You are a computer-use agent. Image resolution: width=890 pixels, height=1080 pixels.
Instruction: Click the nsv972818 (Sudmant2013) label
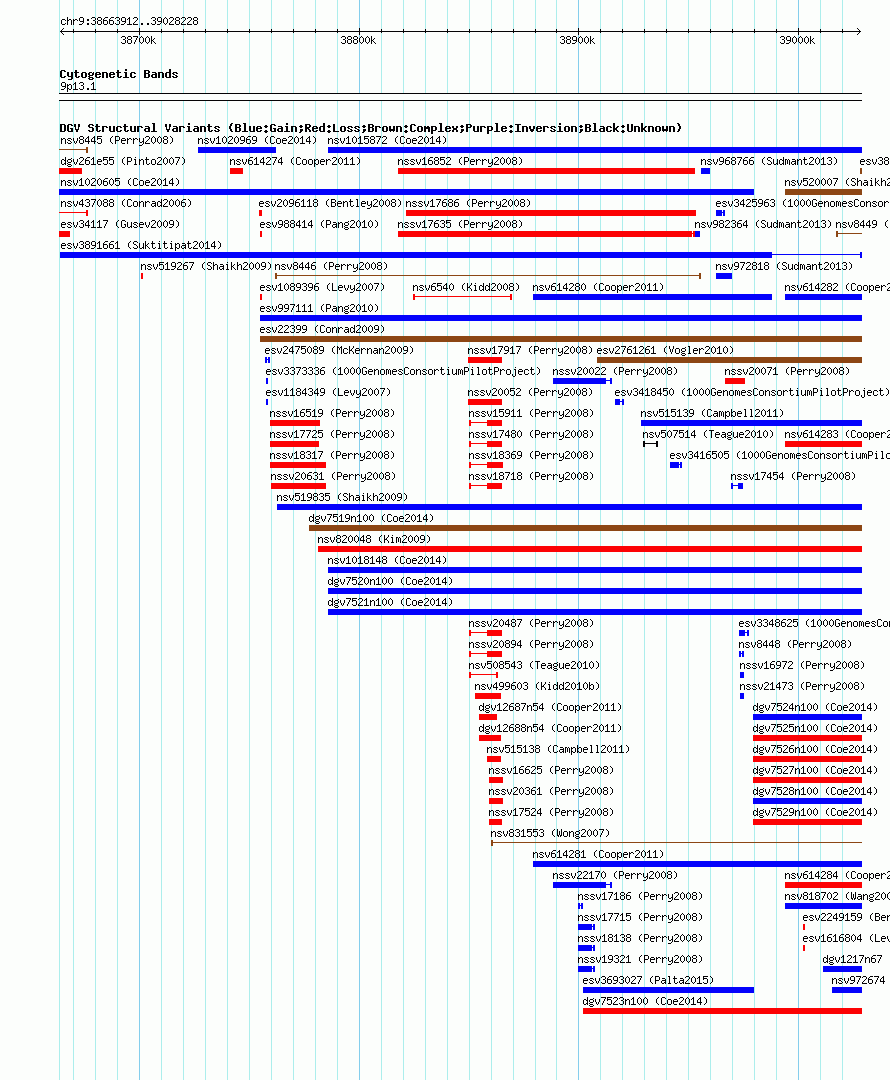[784, 267]
